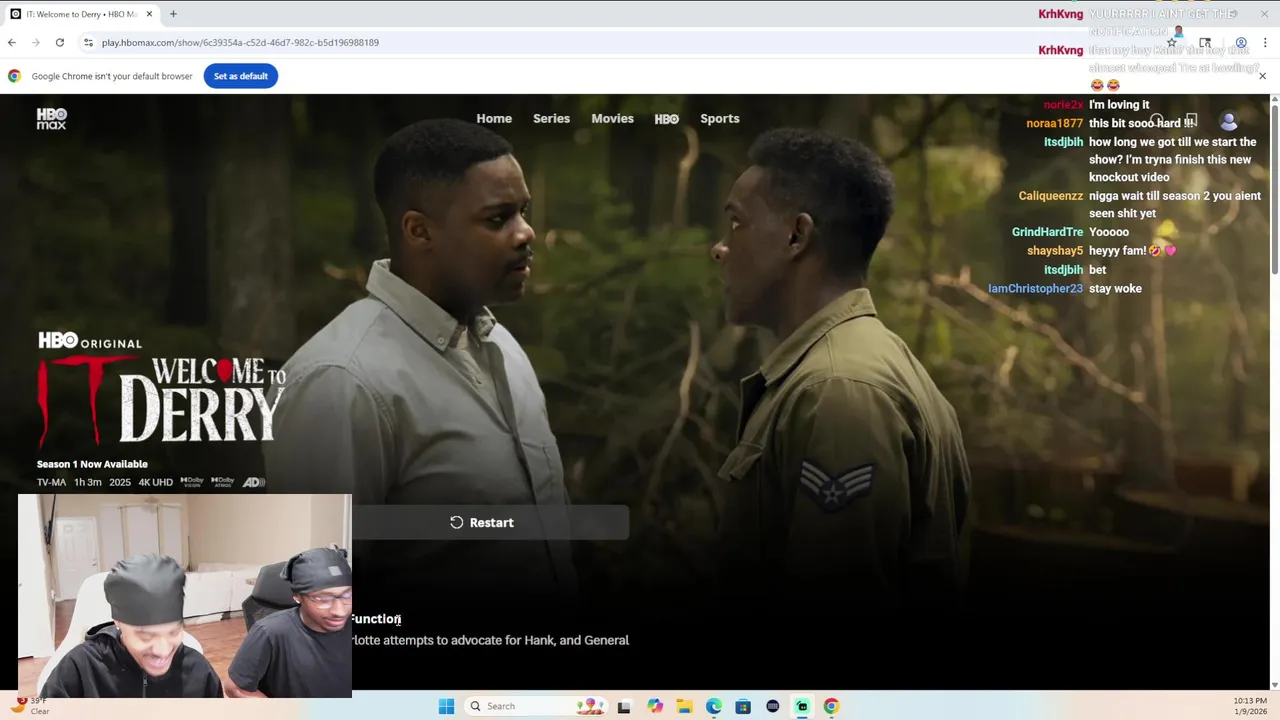Open a new Chrome tab
This screenshot has width=1280, height=720.
(x=173, y=14)
